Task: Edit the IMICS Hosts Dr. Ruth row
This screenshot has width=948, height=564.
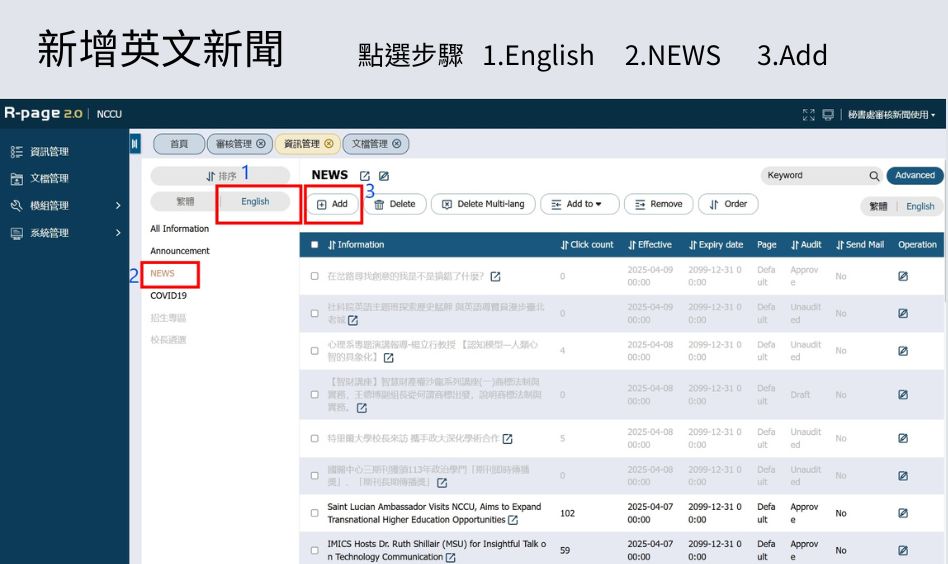Action: coord(903,551)
